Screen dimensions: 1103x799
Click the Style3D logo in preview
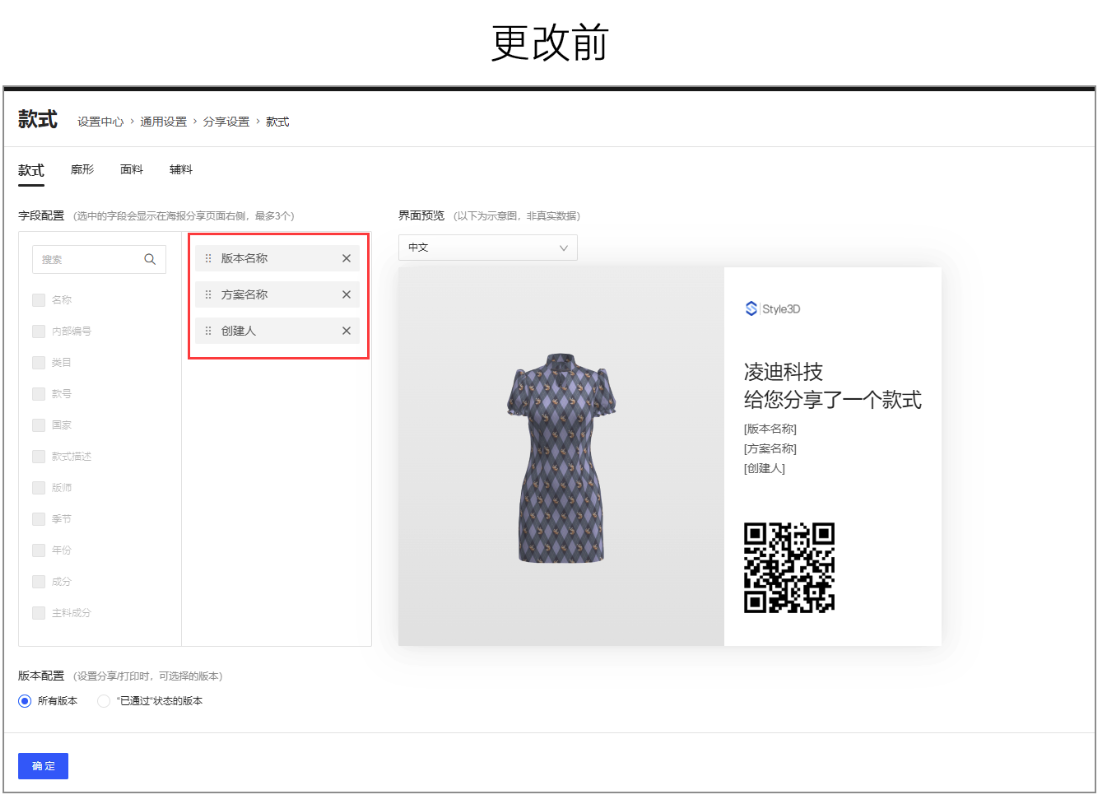click(x=772, y=309)
